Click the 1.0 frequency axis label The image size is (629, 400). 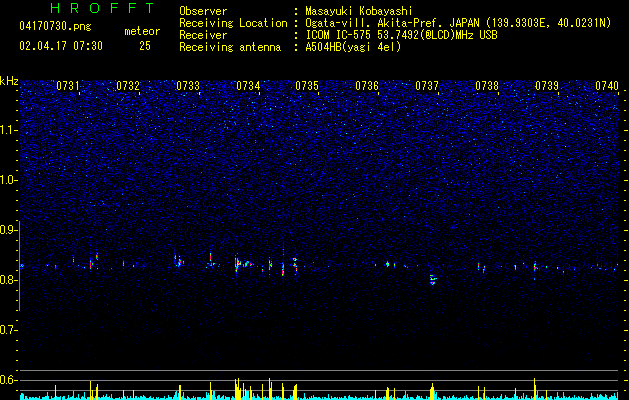point(8,180)
